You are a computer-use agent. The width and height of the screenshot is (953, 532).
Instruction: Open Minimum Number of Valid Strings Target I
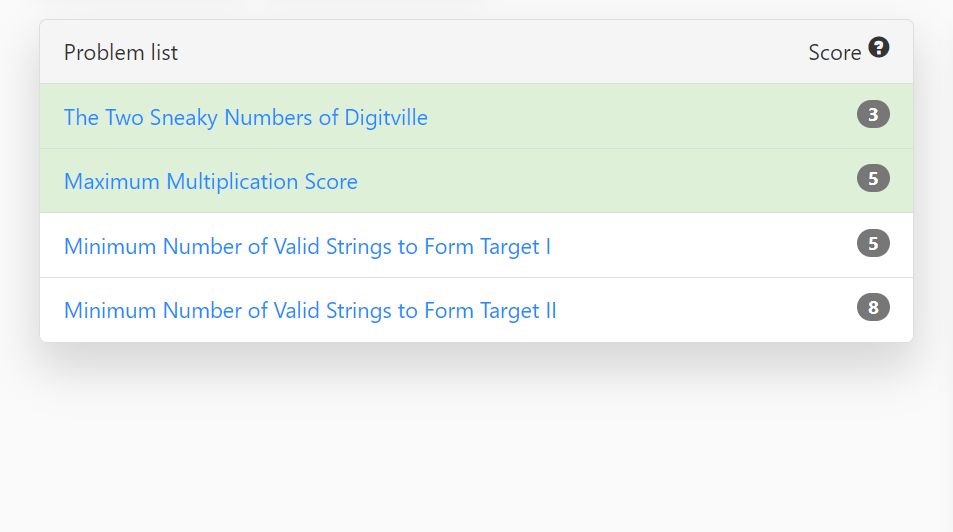click(x=307, y=246)
